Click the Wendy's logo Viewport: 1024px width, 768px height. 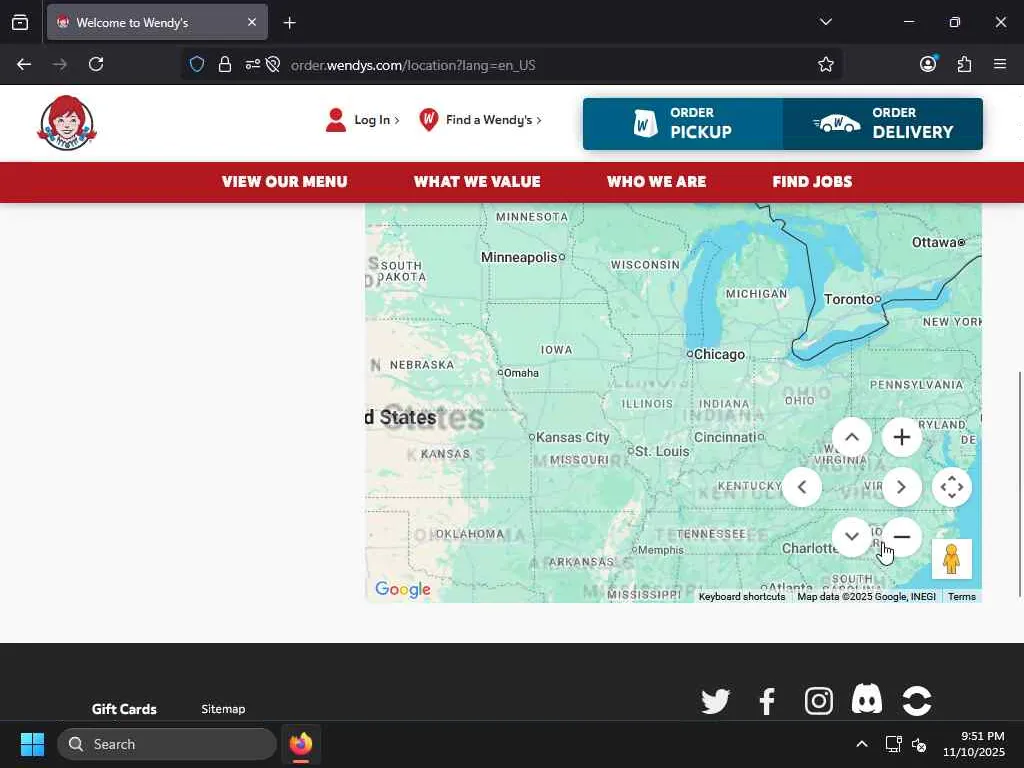click(x=67, y=122)
